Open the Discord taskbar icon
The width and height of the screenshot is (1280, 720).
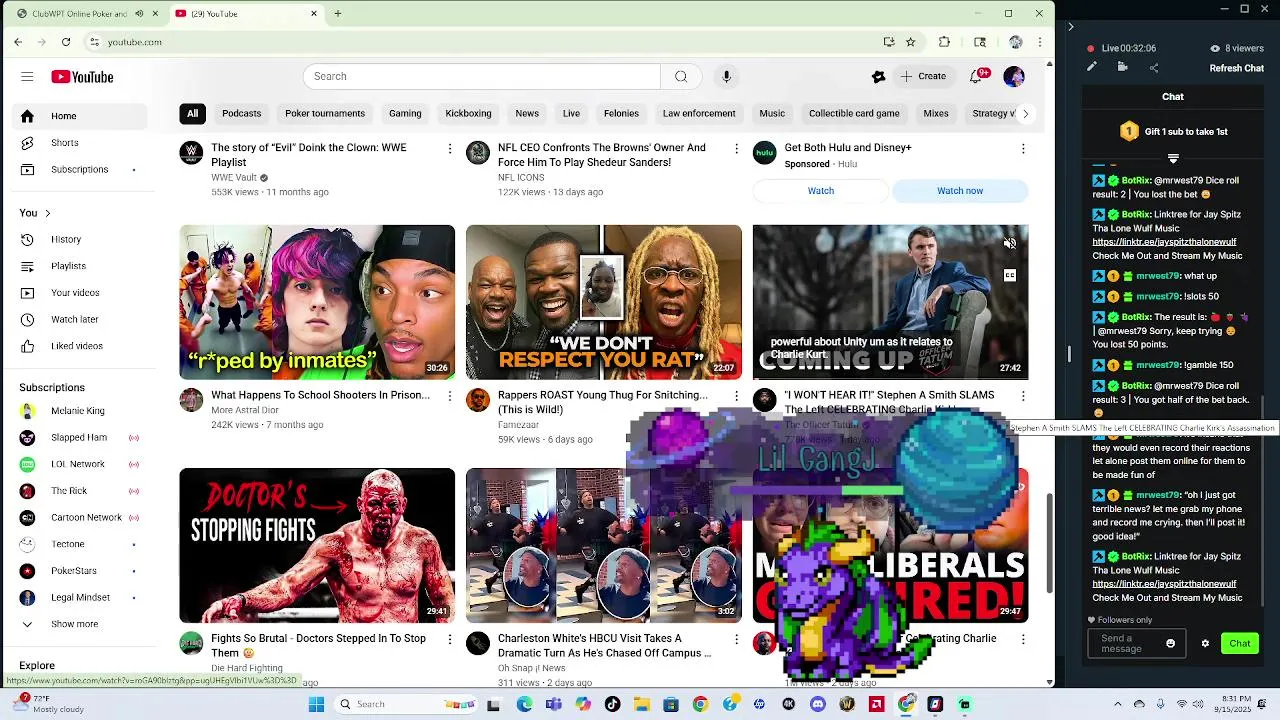818,704
